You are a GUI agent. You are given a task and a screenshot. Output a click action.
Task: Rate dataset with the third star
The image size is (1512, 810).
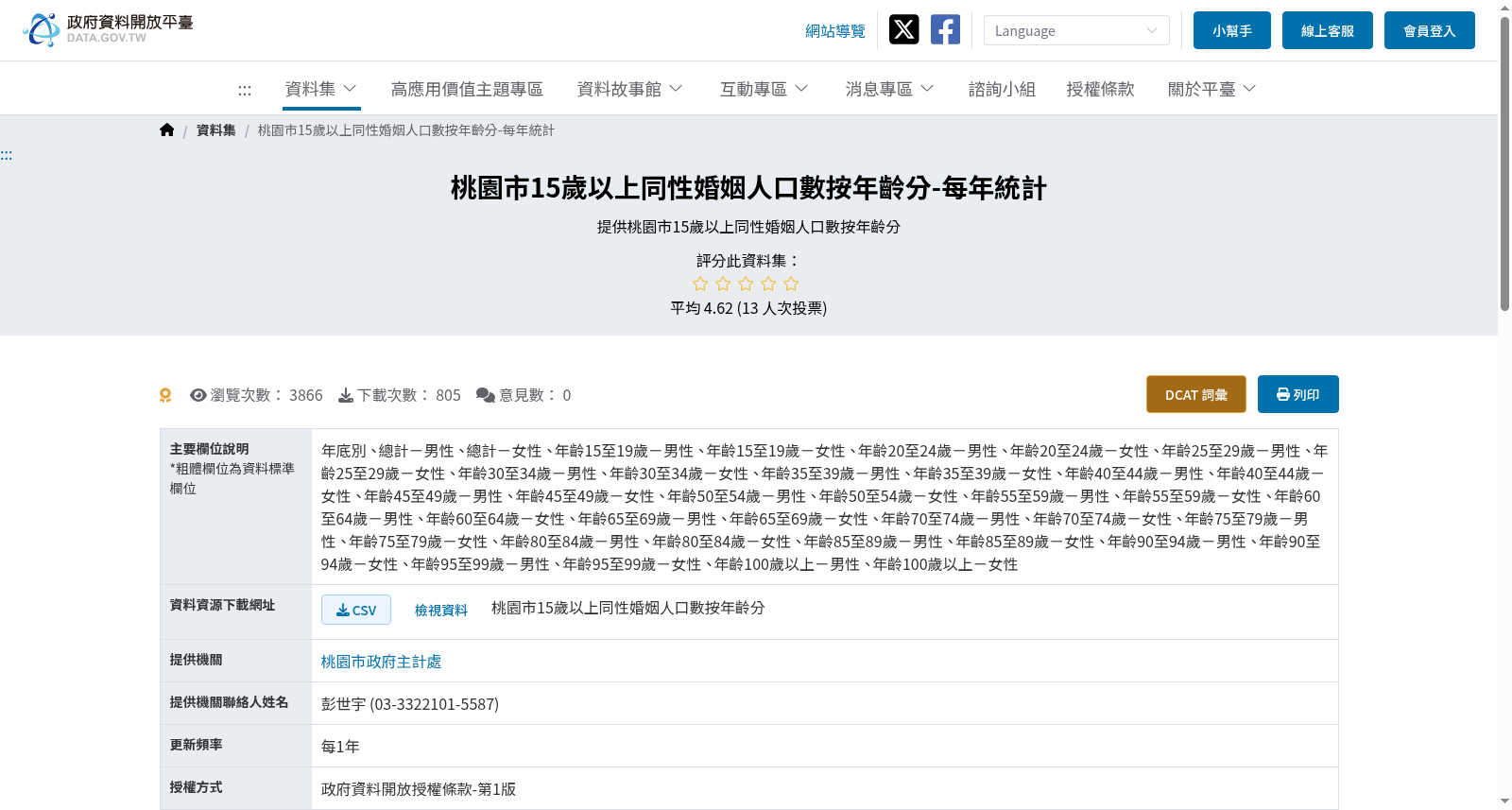746,284
